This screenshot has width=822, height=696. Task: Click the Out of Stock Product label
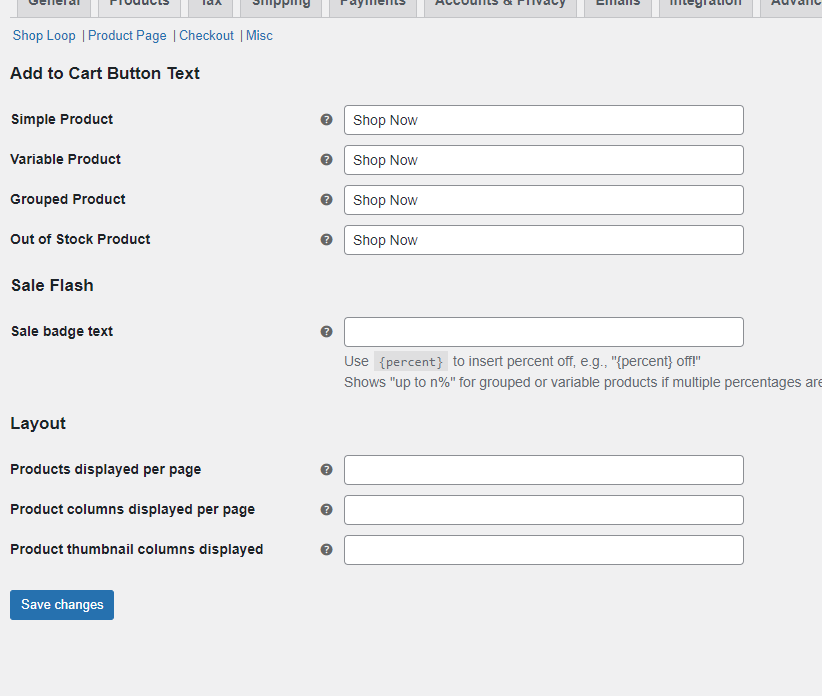[80, 240]
